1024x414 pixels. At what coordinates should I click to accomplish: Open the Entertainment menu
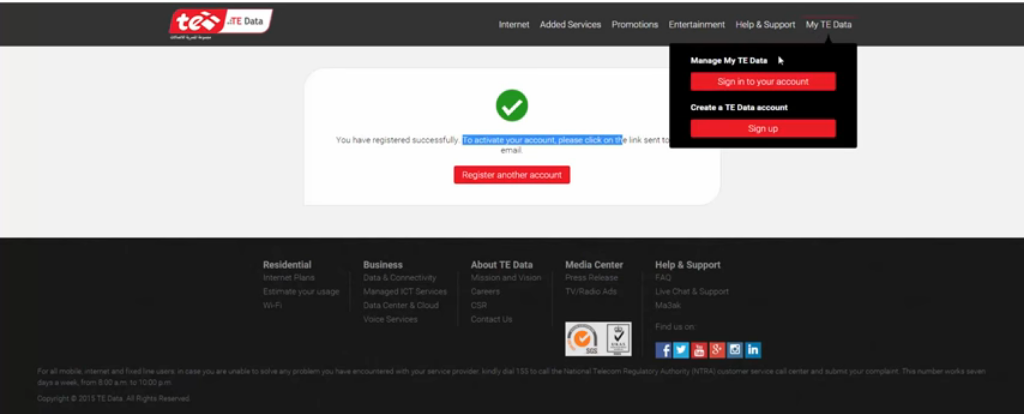pos(697,25)
